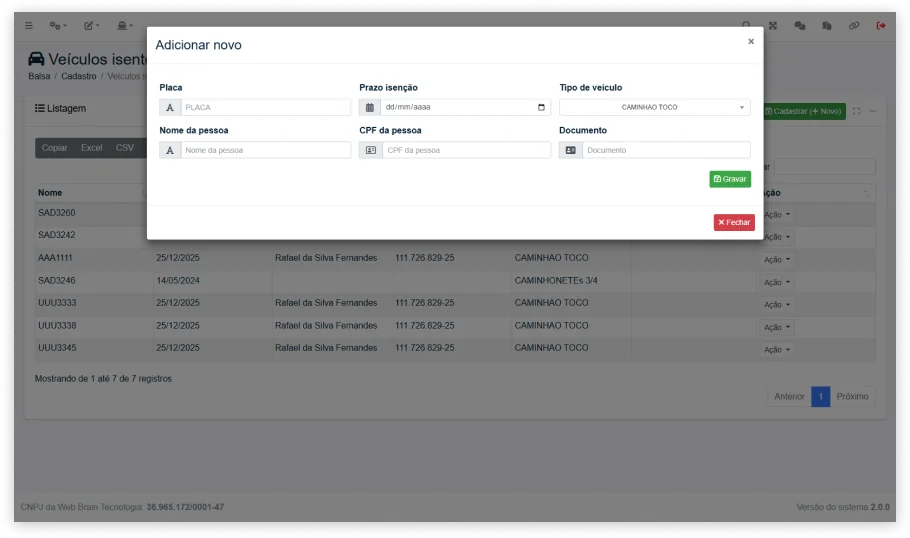910x538 pixels.
Task: Select the SAD3260 plate cell
Action: pos(57,213)
